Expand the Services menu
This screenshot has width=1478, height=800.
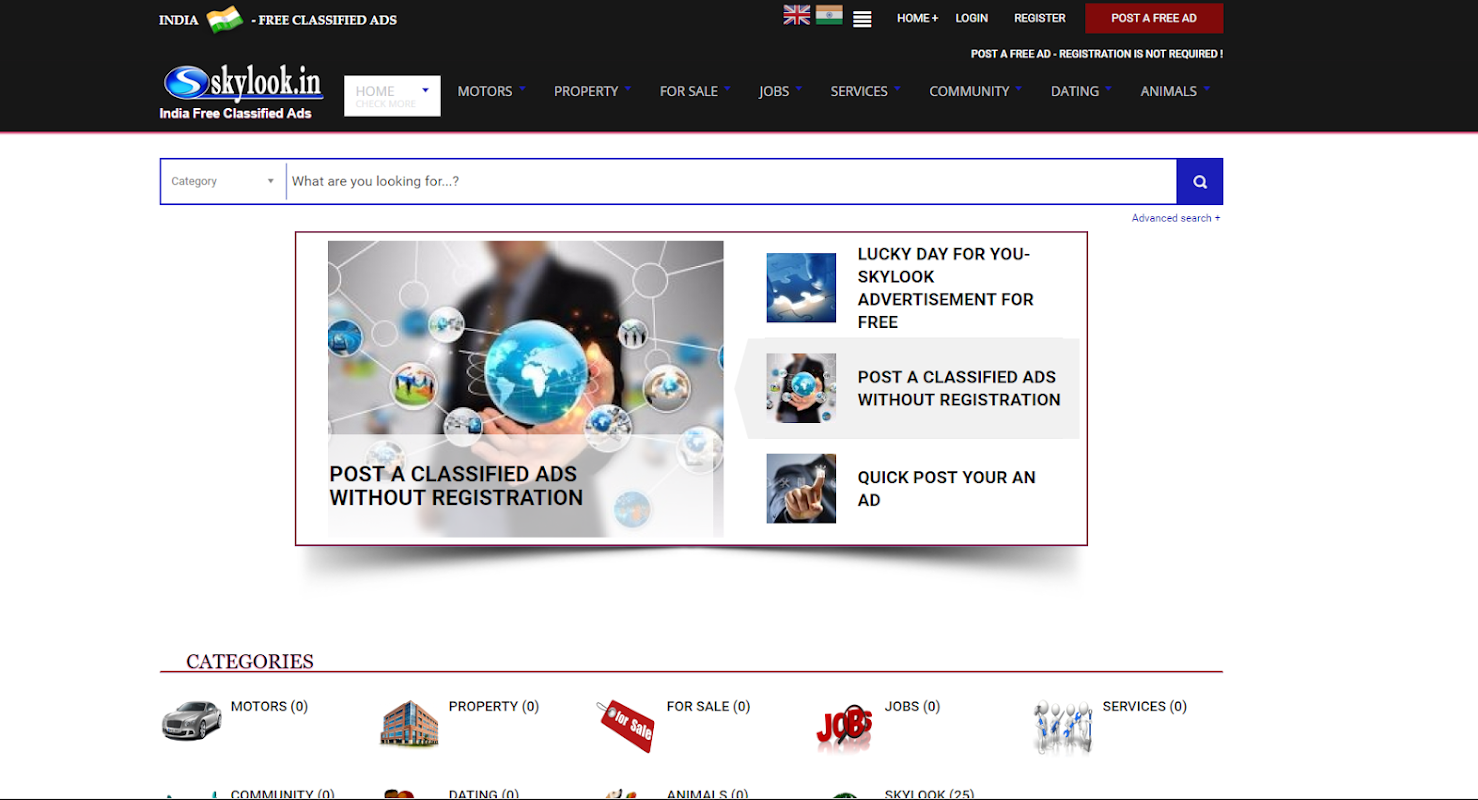point(866,91)
